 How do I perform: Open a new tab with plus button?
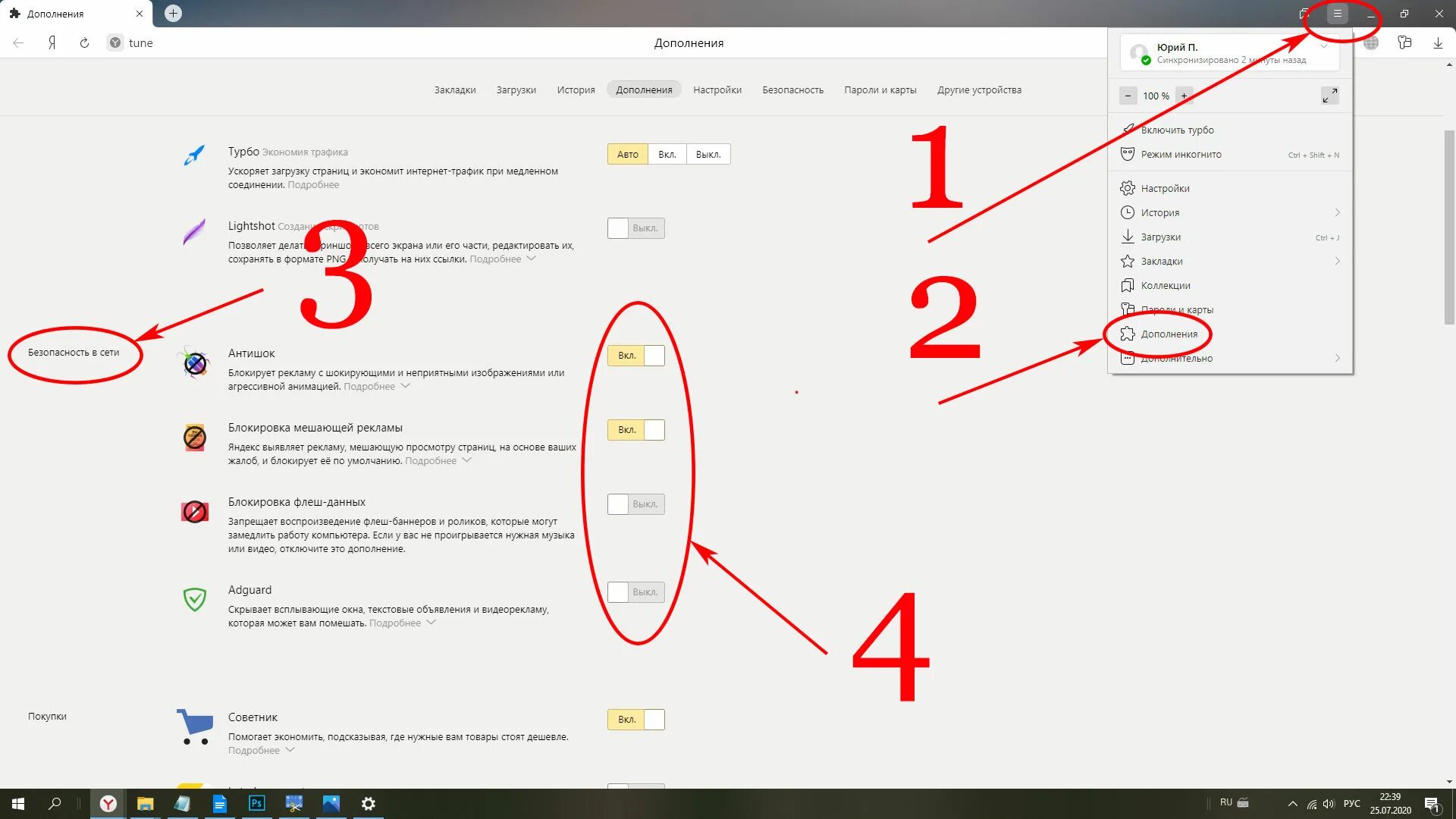click(x=173, y=13)
